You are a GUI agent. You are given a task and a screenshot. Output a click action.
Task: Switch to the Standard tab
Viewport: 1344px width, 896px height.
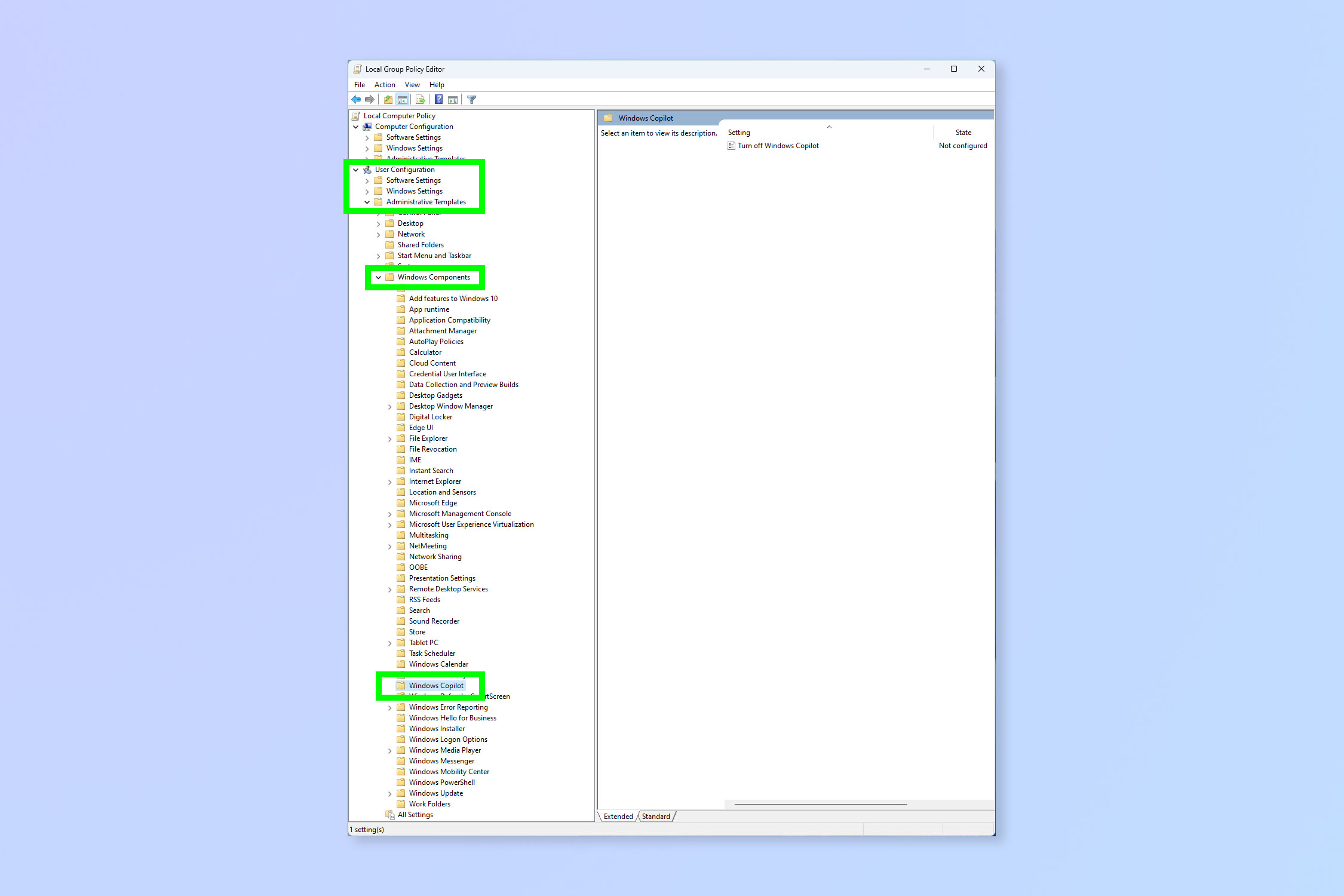[x=655, y=816]
